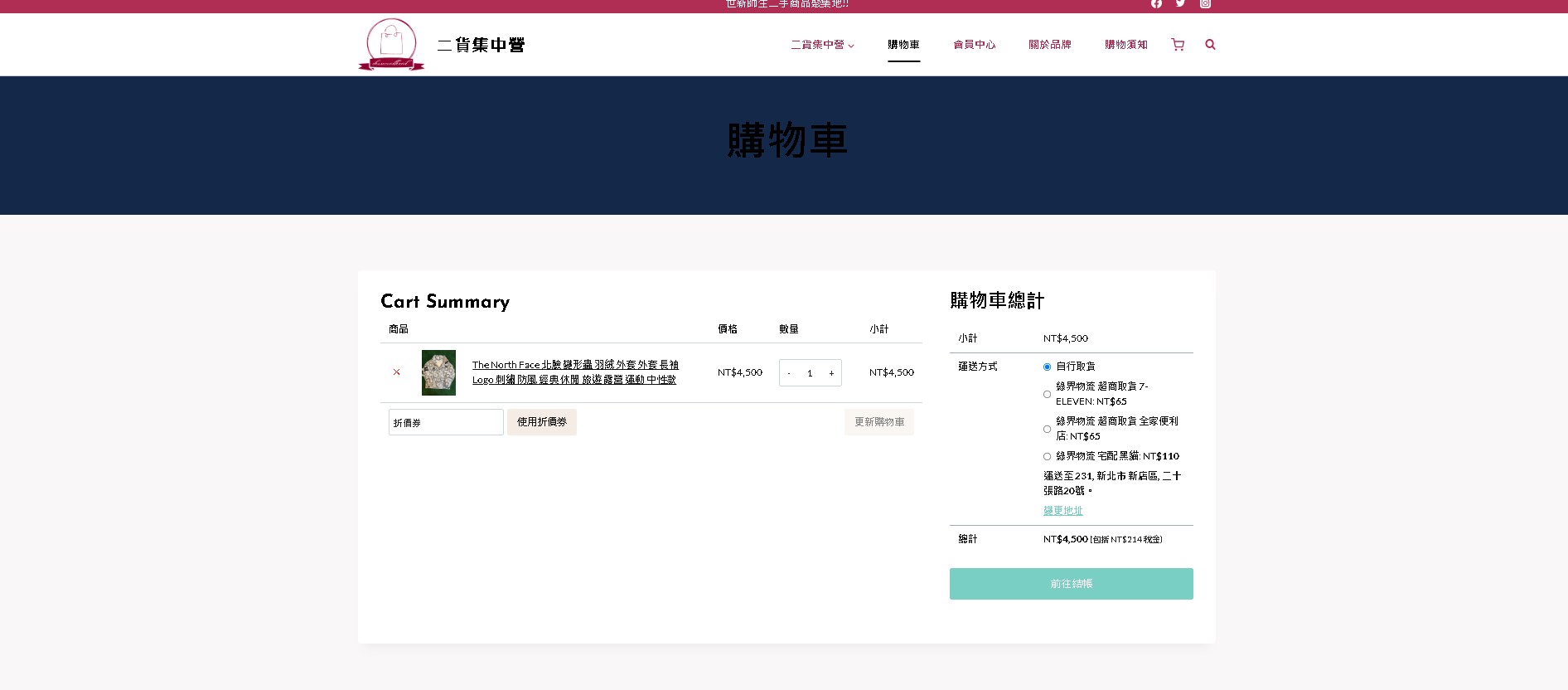Click 使用折價券 apply coupon button

(x=541, y=422)
